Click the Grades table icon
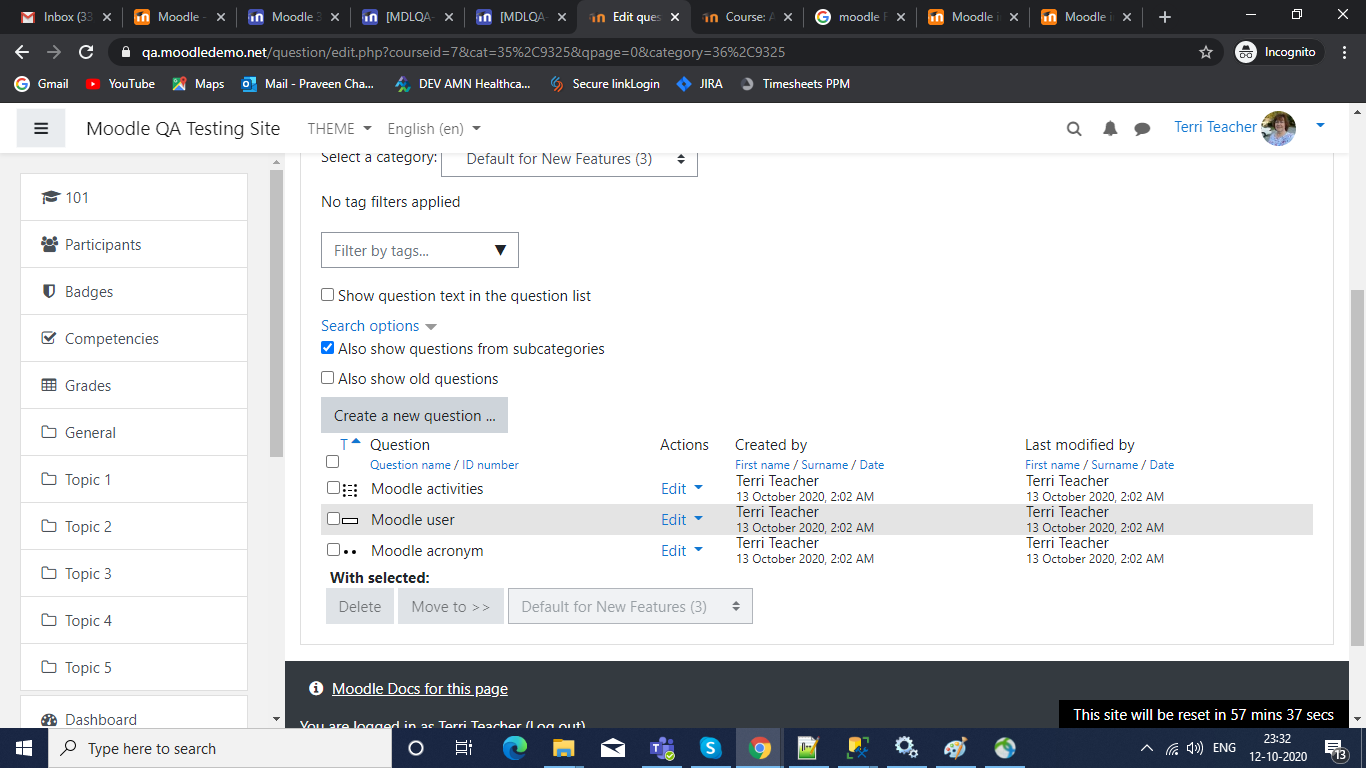1366x768 pixels. [x=49, y=386]
